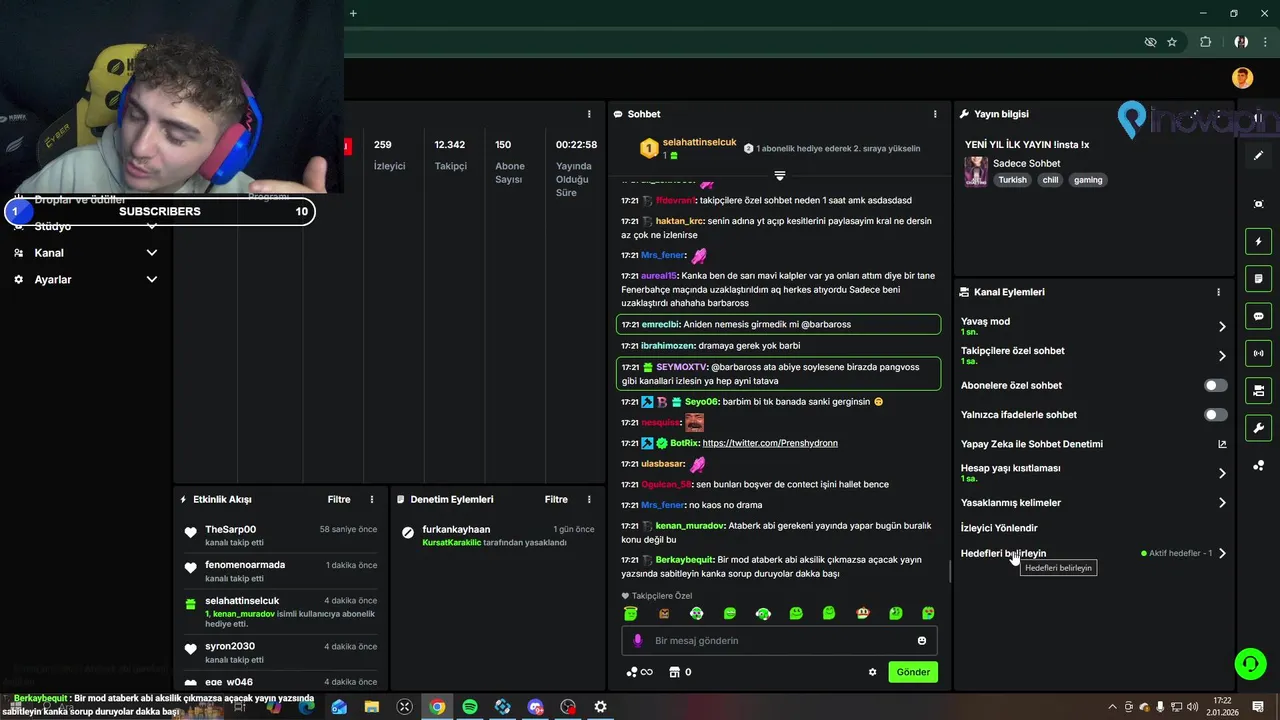Open File Explorer from the taskbar
Image resolution: width=1280 pixels, height=720 pixels.
click(372, 707)
